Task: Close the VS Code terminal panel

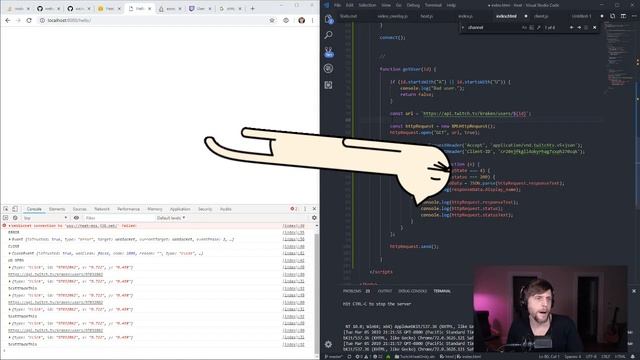Action: point(633,291)
